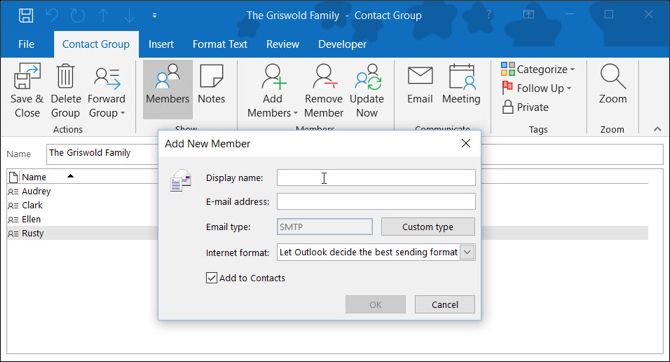Open the Add Members dropdown
This screenshot has width=670, height=362.
coord(272,91)
